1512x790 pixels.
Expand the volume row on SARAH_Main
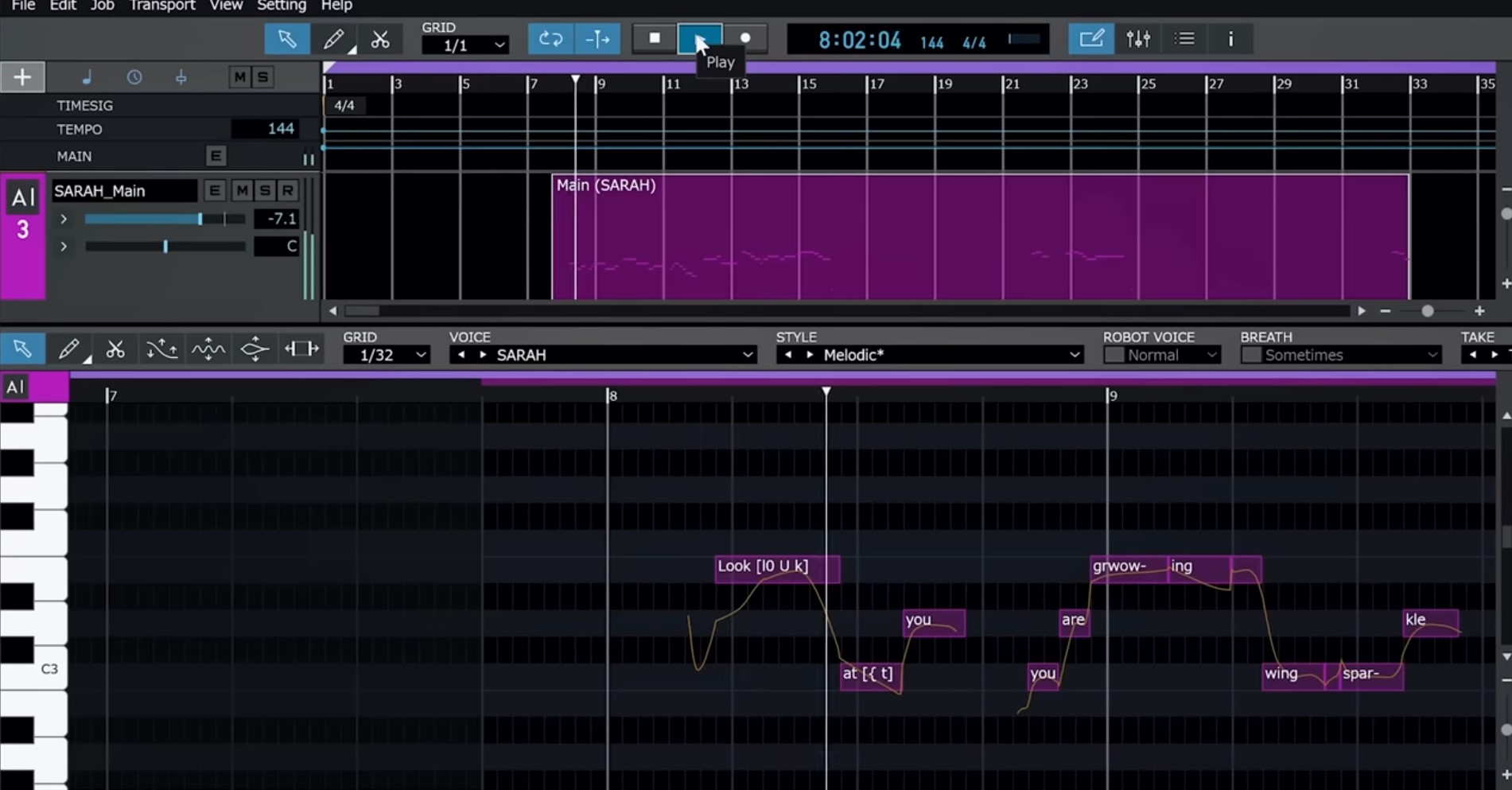[x=64, y=219]
